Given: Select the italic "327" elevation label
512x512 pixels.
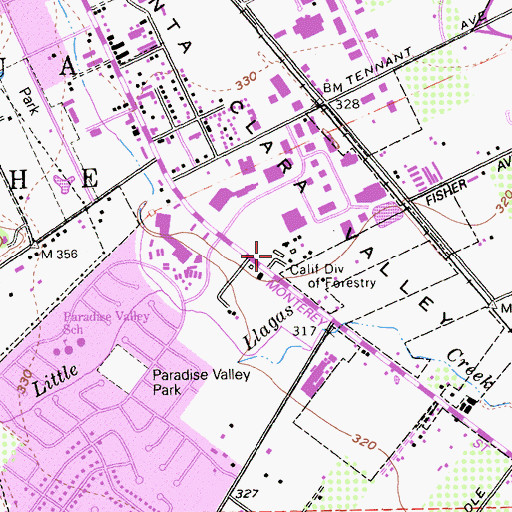Looking at the screenshot, I should coord(247,494).
